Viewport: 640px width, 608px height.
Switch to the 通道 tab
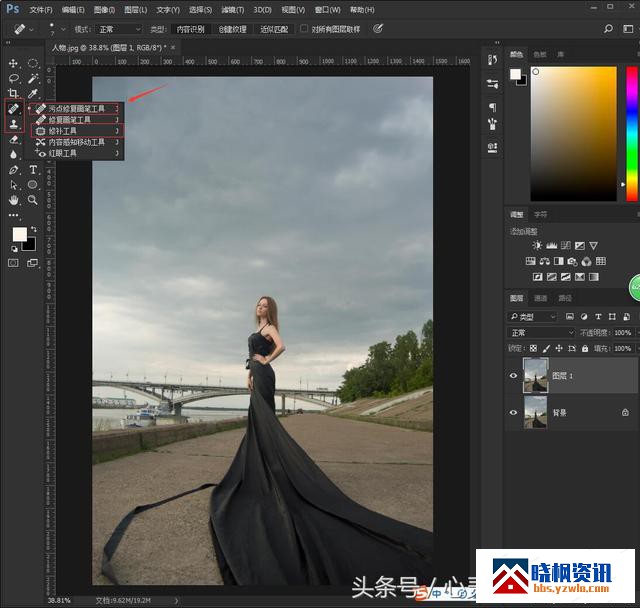pos(540,298)
